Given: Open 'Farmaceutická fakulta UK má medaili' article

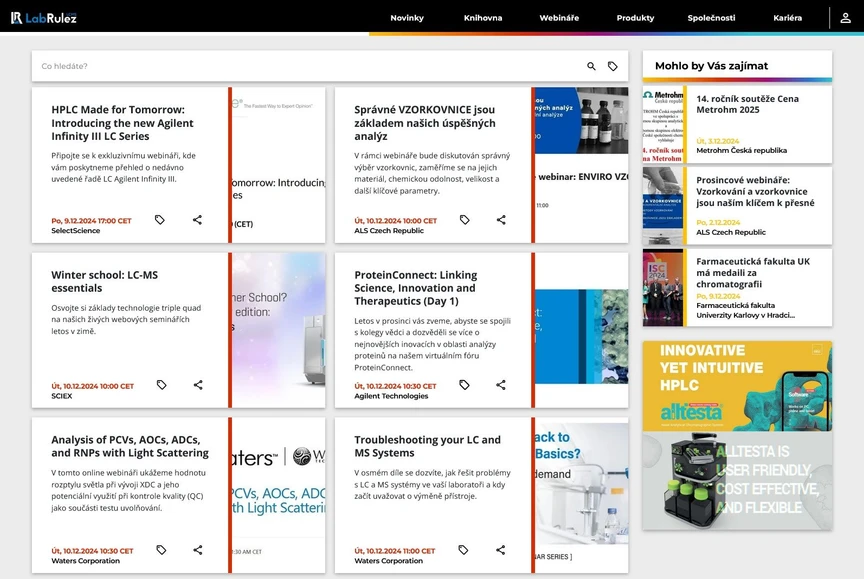Looking at the screenshot, I should (x=753, y=273).
